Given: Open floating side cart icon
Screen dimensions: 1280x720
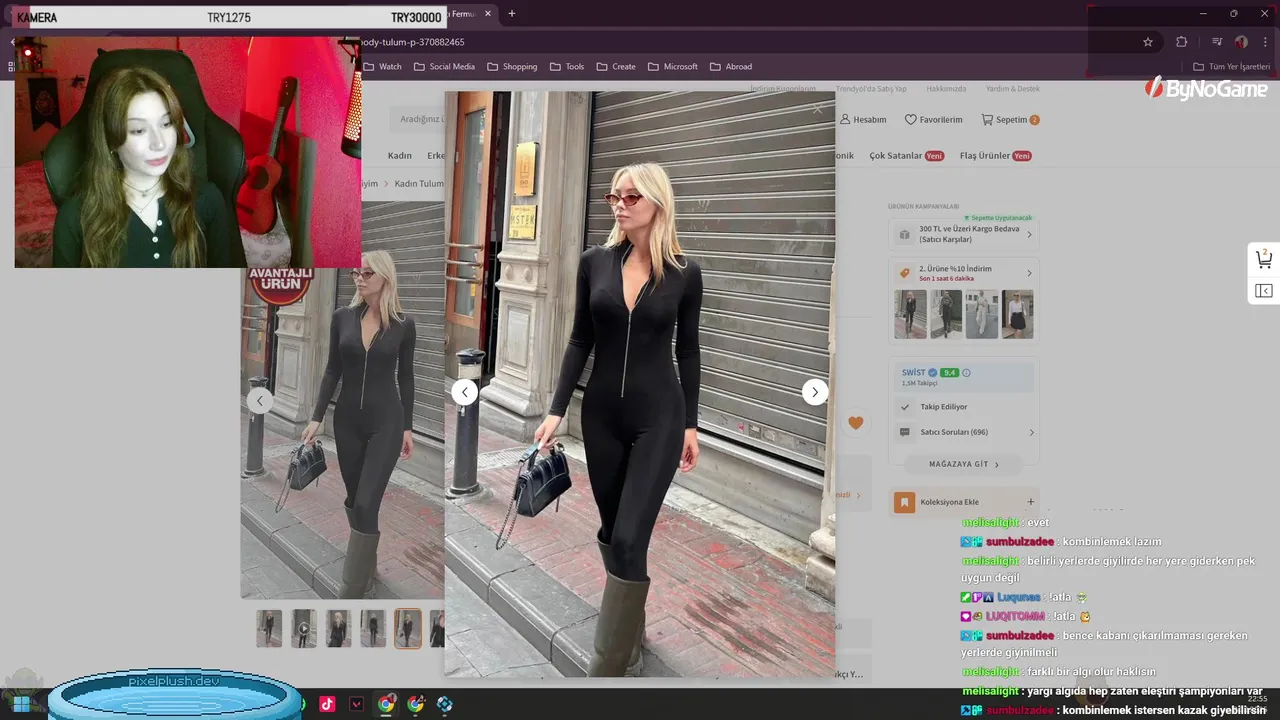Looking at the screenshot, I should (x=1264, y=259).
